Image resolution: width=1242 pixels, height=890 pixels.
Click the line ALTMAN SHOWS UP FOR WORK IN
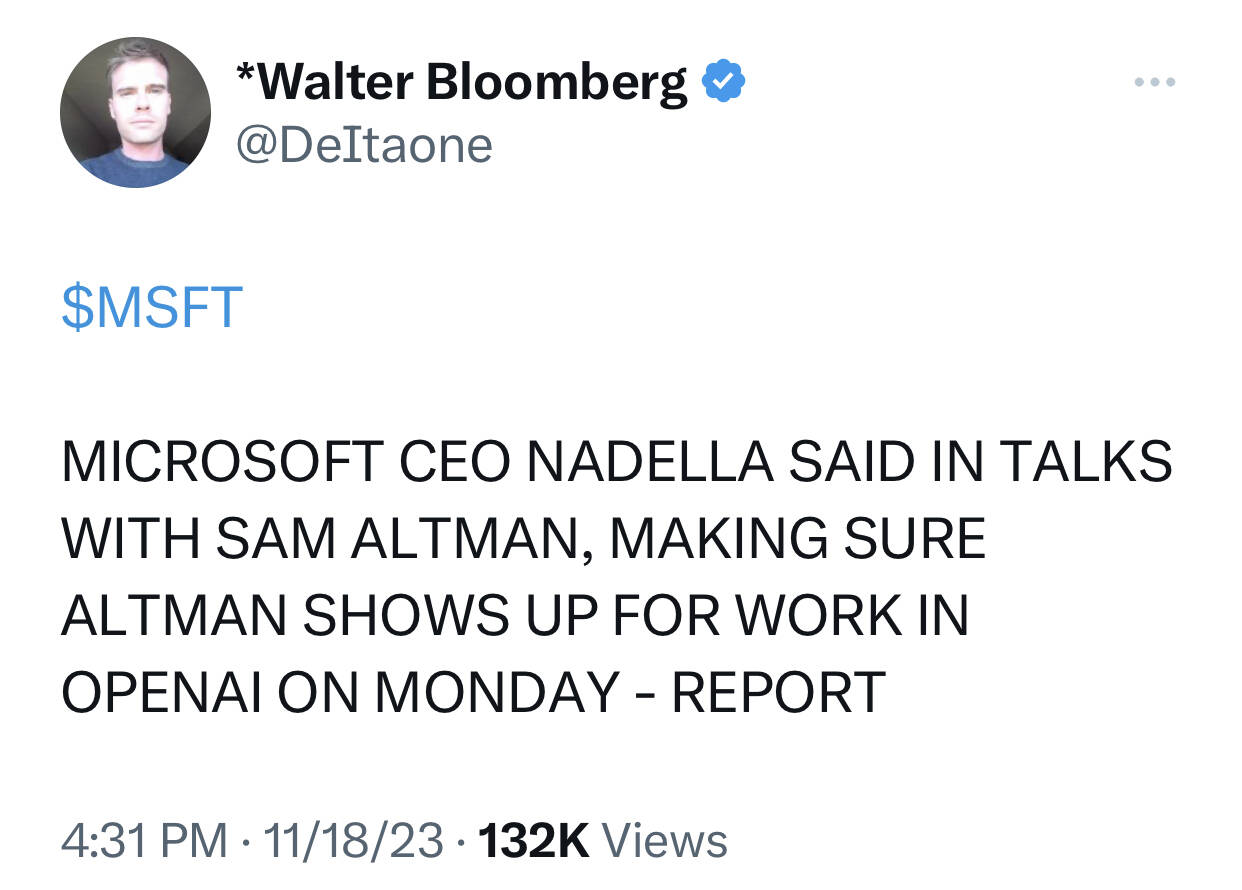515,615
